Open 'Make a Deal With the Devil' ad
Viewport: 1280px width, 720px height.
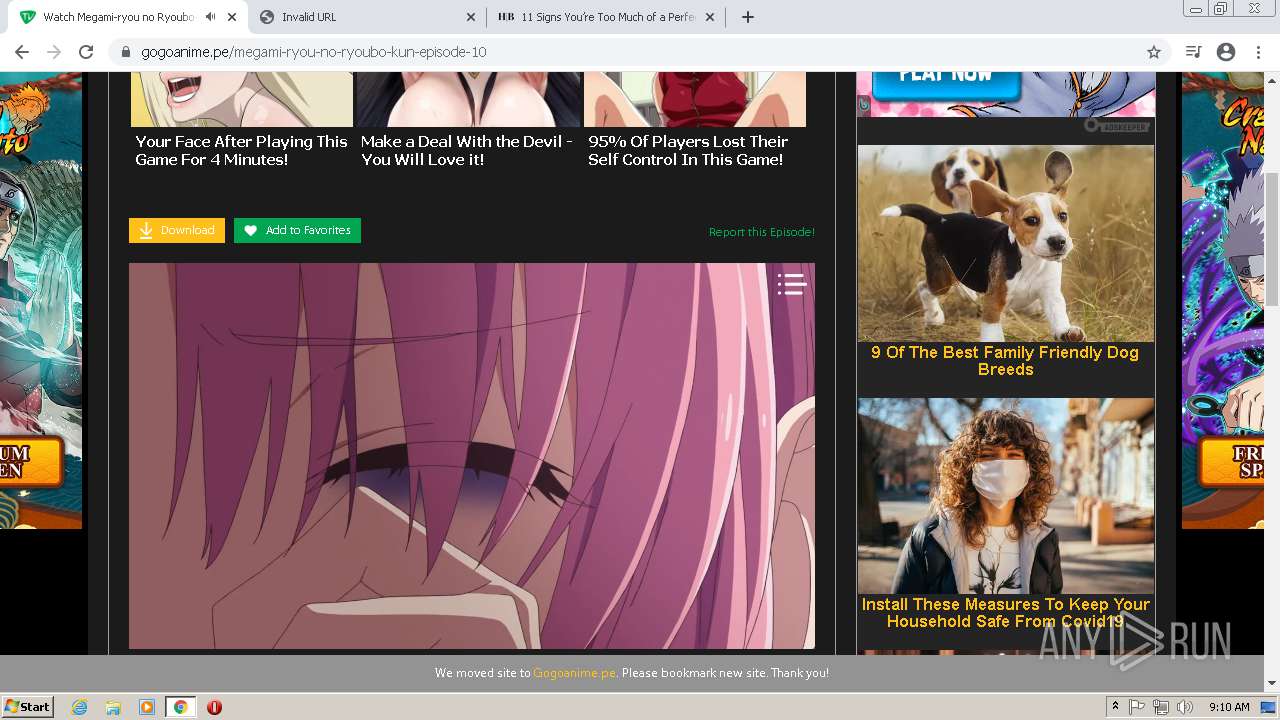tap(467, 151)
